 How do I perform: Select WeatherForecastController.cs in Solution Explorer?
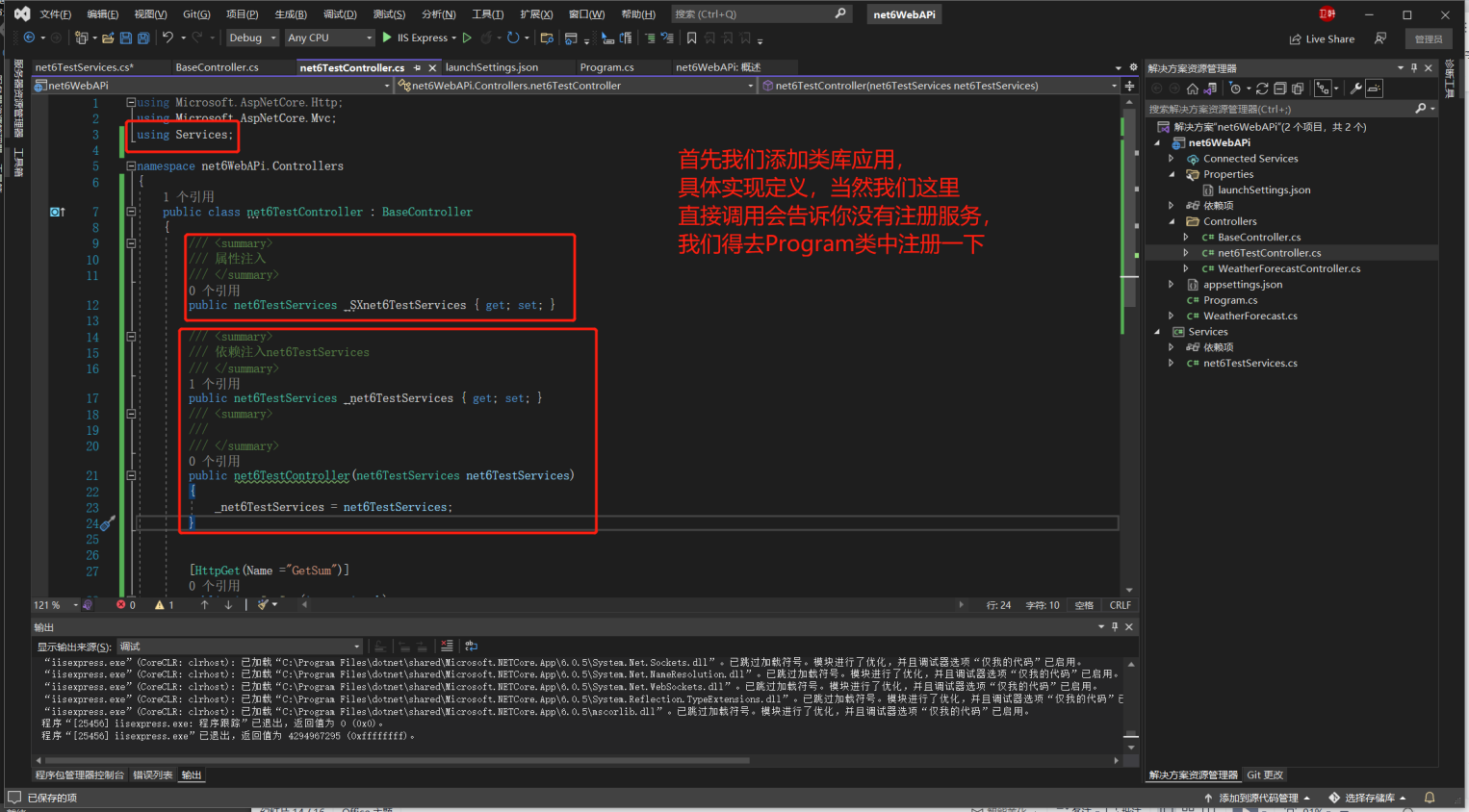click(1289, 268)
